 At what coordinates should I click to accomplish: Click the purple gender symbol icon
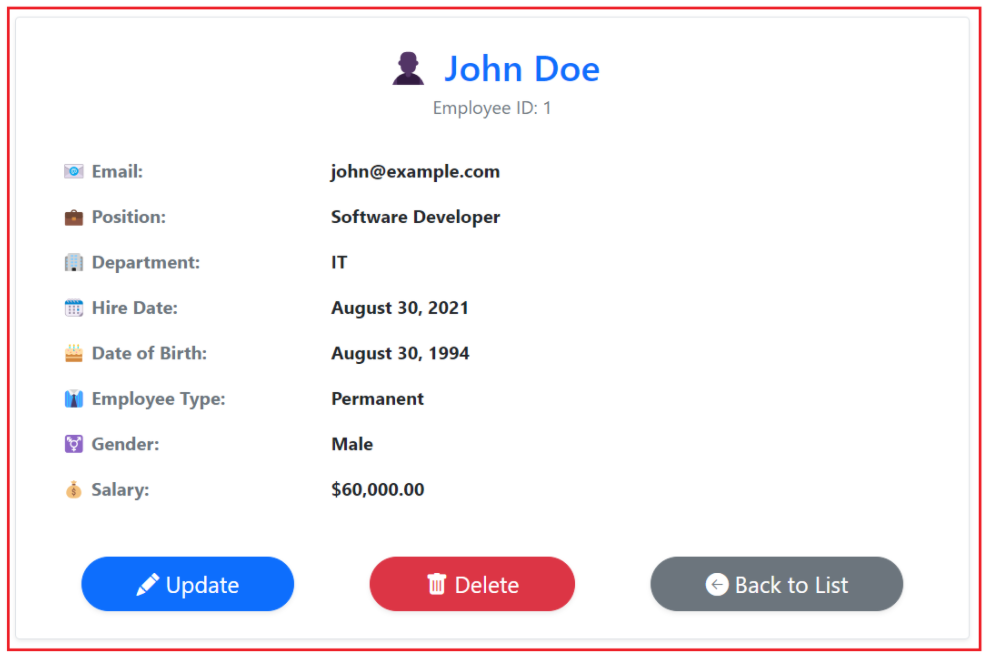(74, 444)
